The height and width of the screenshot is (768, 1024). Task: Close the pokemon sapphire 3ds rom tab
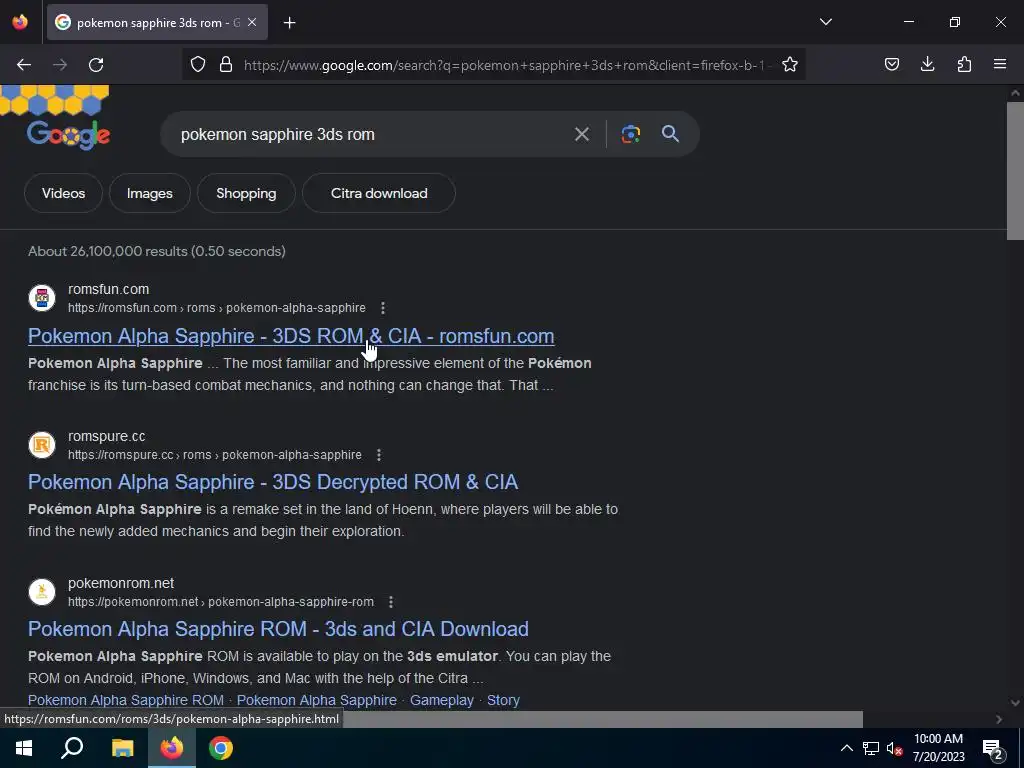tap(252, 22)
